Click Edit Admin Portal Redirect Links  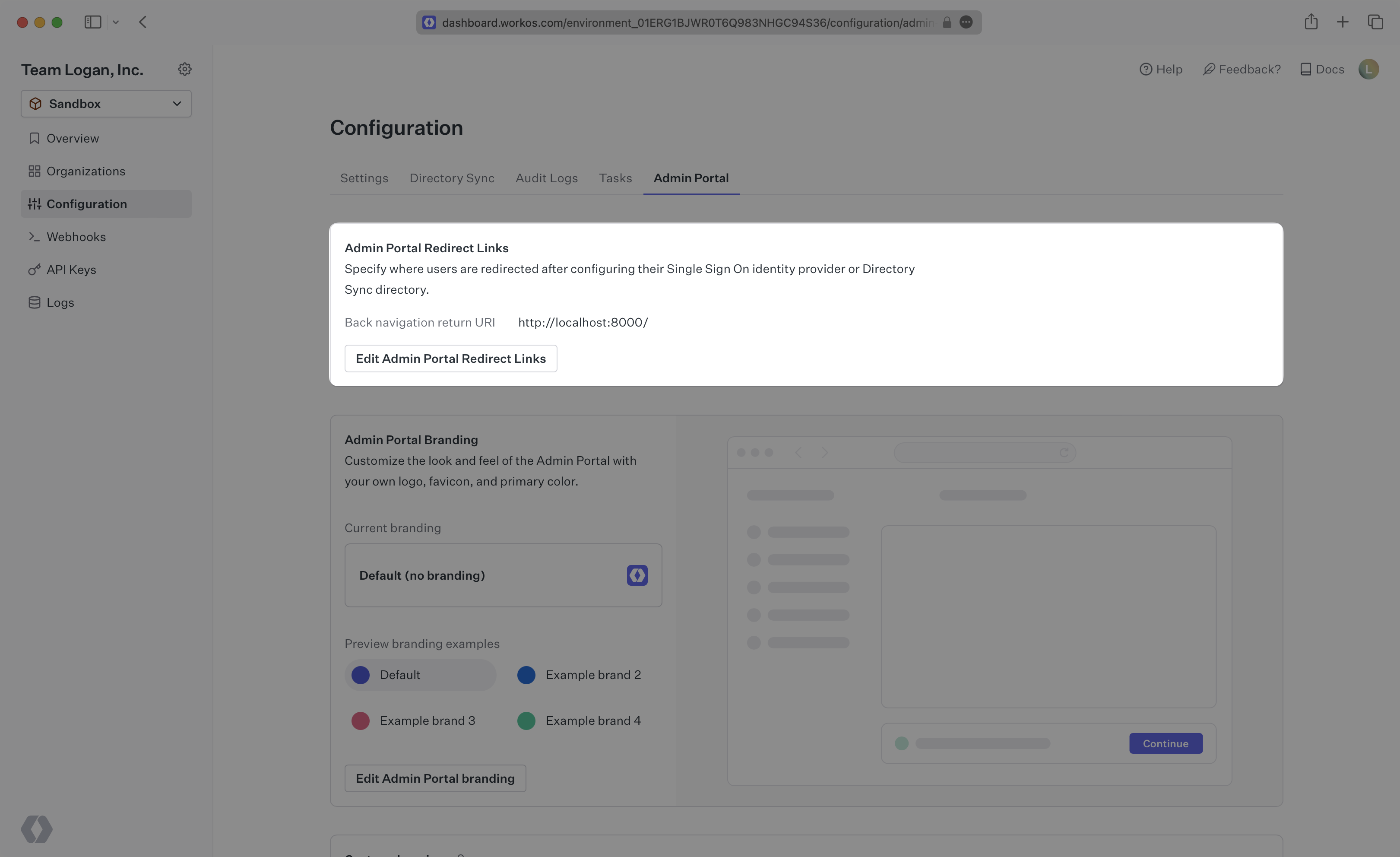450,358
